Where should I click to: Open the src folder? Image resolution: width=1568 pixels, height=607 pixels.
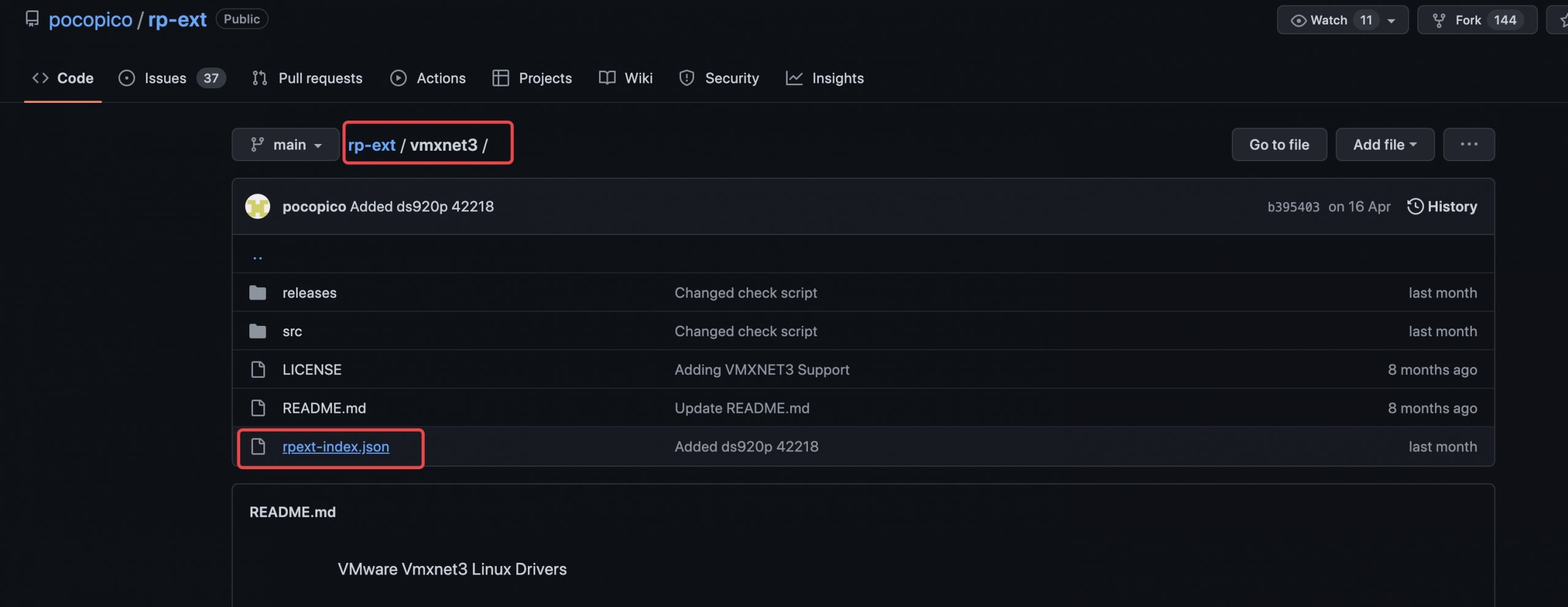292,331
